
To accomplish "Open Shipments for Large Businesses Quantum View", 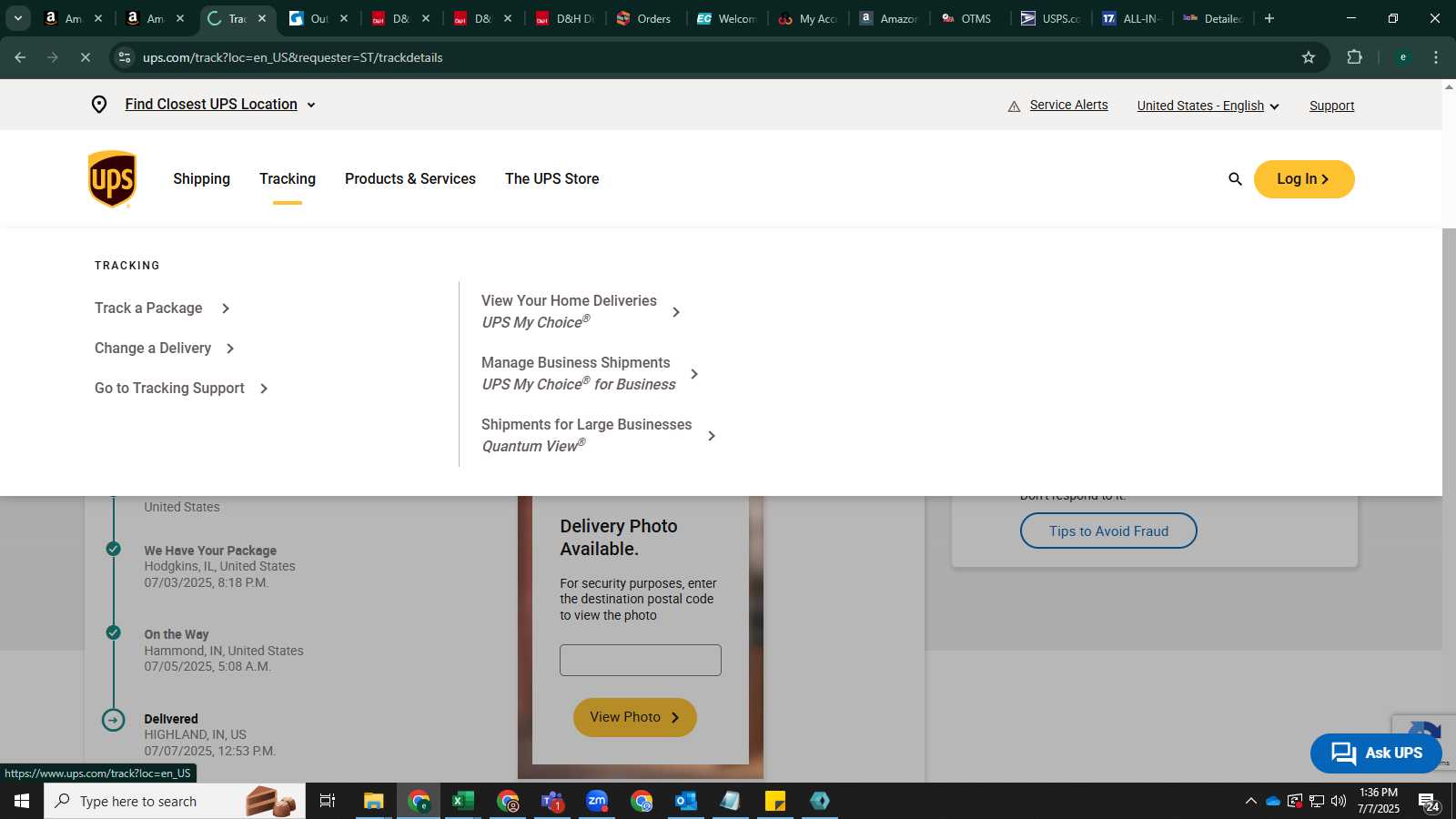I will tap(599, 435).
